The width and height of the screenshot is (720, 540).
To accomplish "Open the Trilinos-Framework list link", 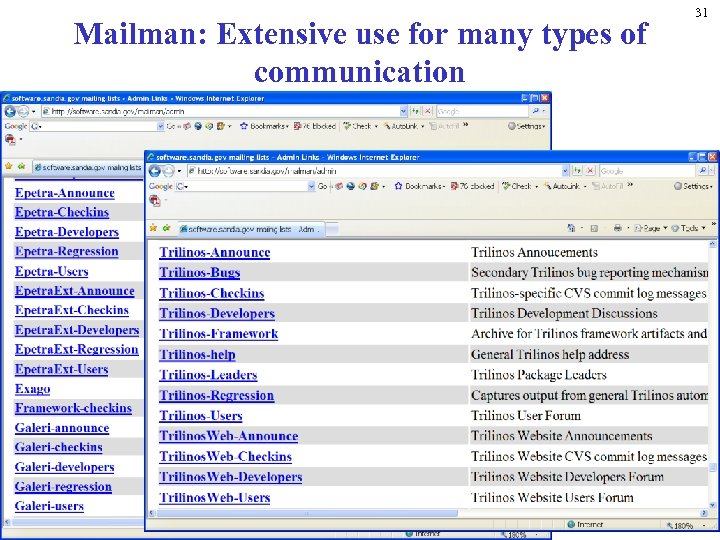I will click(219, 334).
